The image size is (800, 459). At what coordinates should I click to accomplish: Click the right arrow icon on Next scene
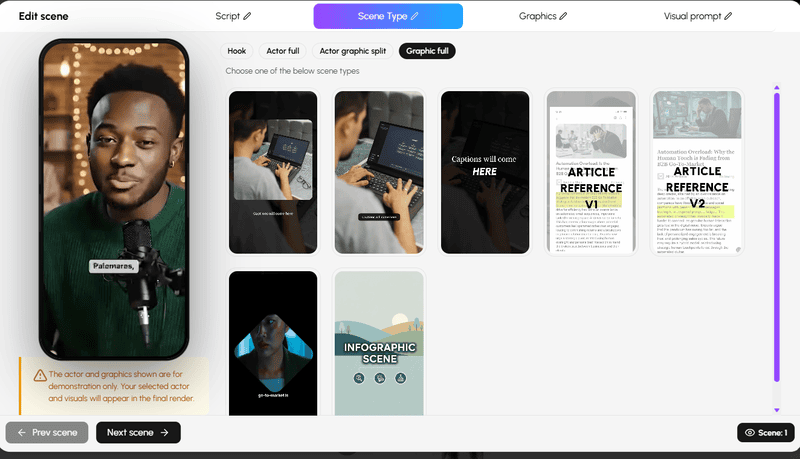(165, 432)
